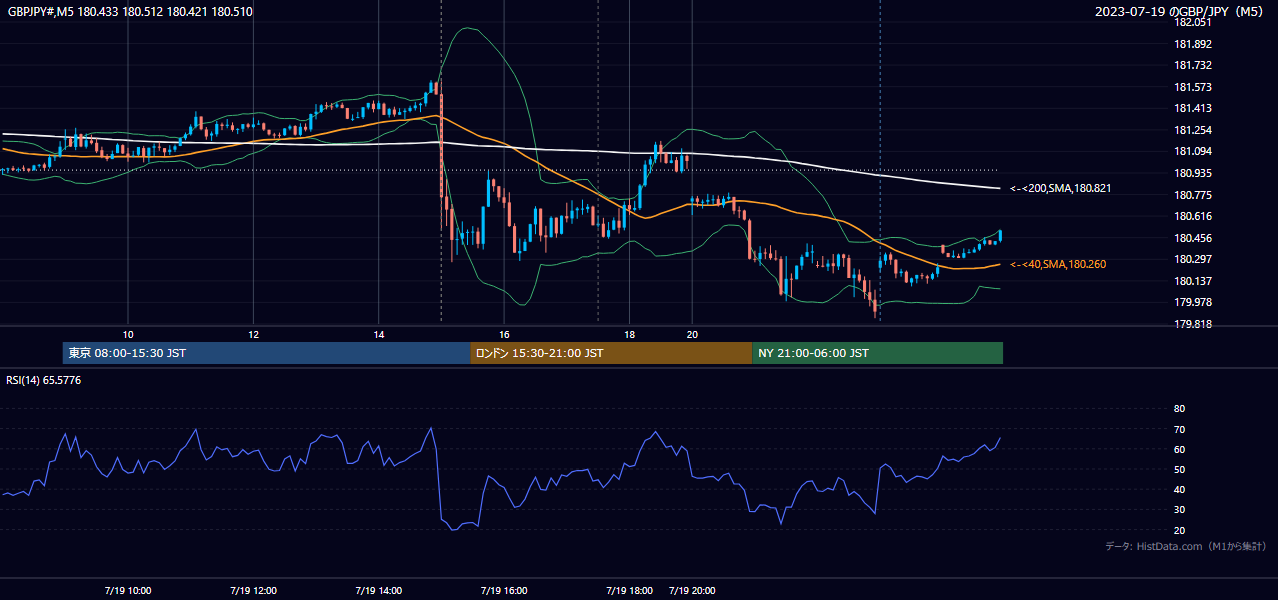This screenshot has width=1278, height=600.
Task: Click the RSI 20 level label
Action: [x=1179, y=530]
